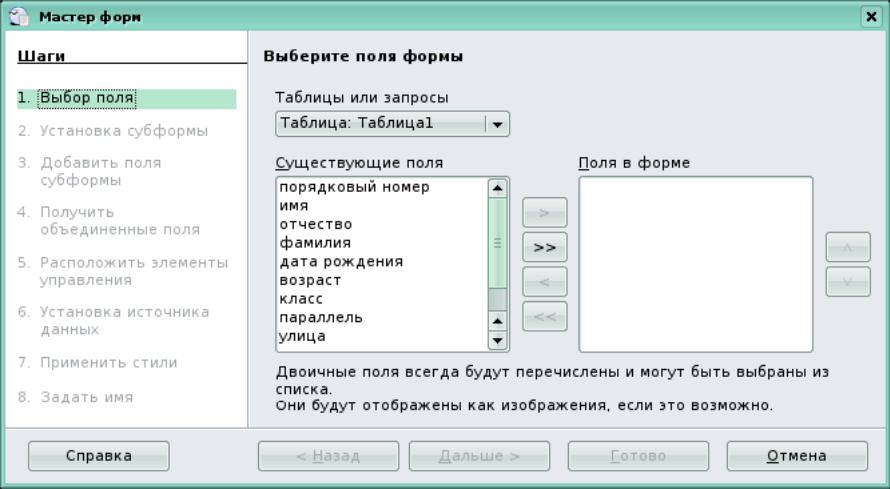Move the field up with the ^ button
The height and width of the screenshot is (489, 890).
coord(847,247)
